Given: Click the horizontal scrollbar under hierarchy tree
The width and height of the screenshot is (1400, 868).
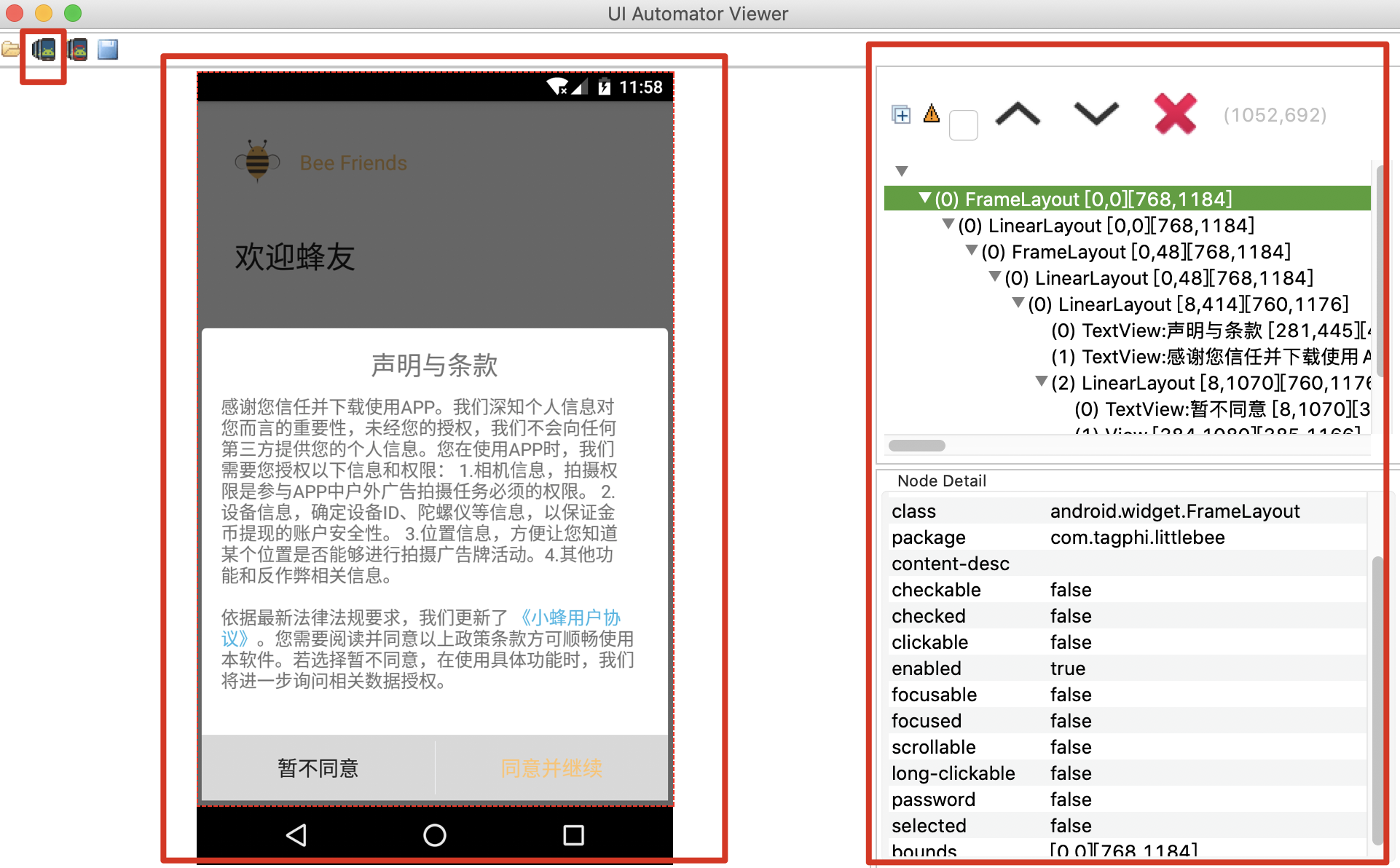Looking at the screenshot, I should (917, 446).
